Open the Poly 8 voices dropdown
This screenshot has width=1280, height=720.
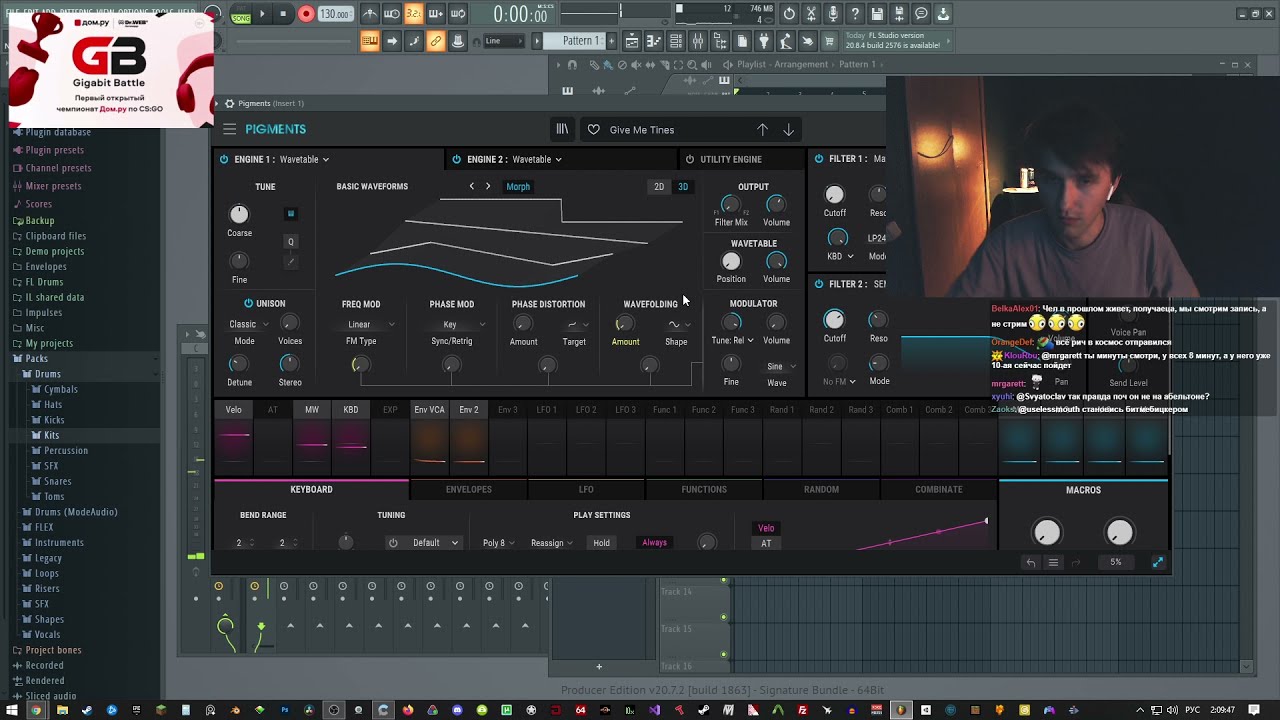[x=498, y=543]
